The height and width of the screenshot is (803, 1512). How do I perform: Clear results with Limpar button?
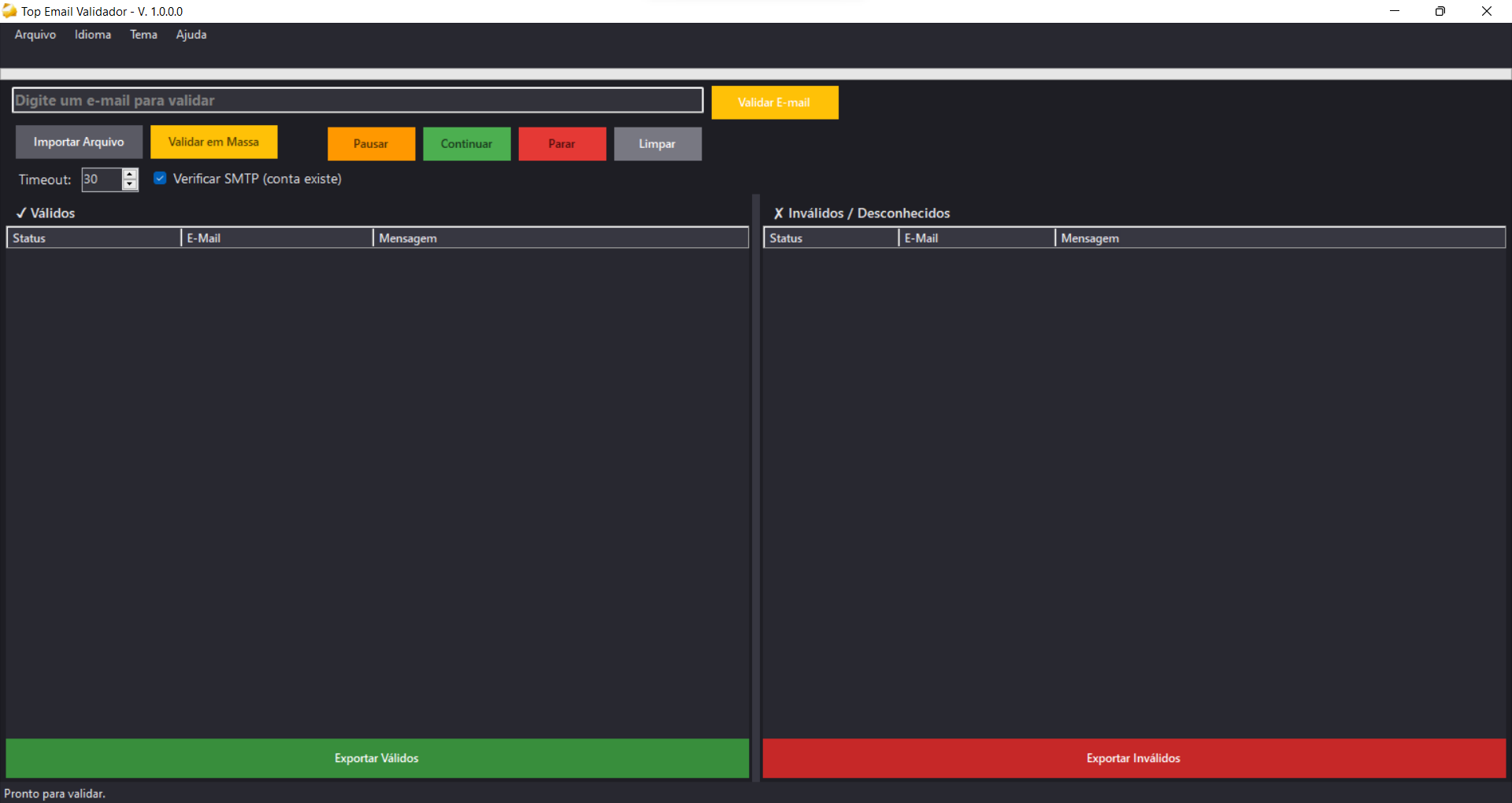(x=658, y=144)
